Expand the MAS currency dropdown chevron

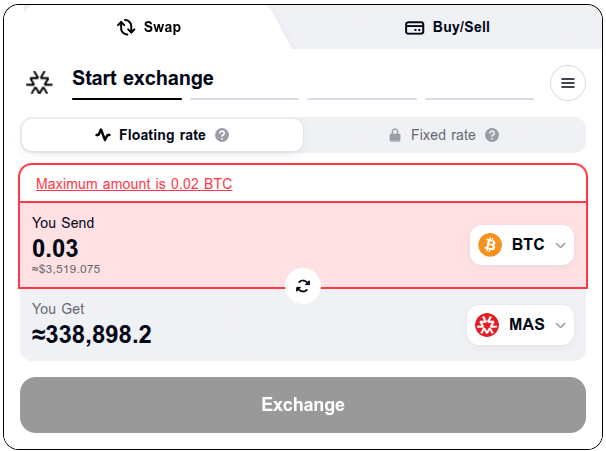pyautogui.click(x=560, y=325)
